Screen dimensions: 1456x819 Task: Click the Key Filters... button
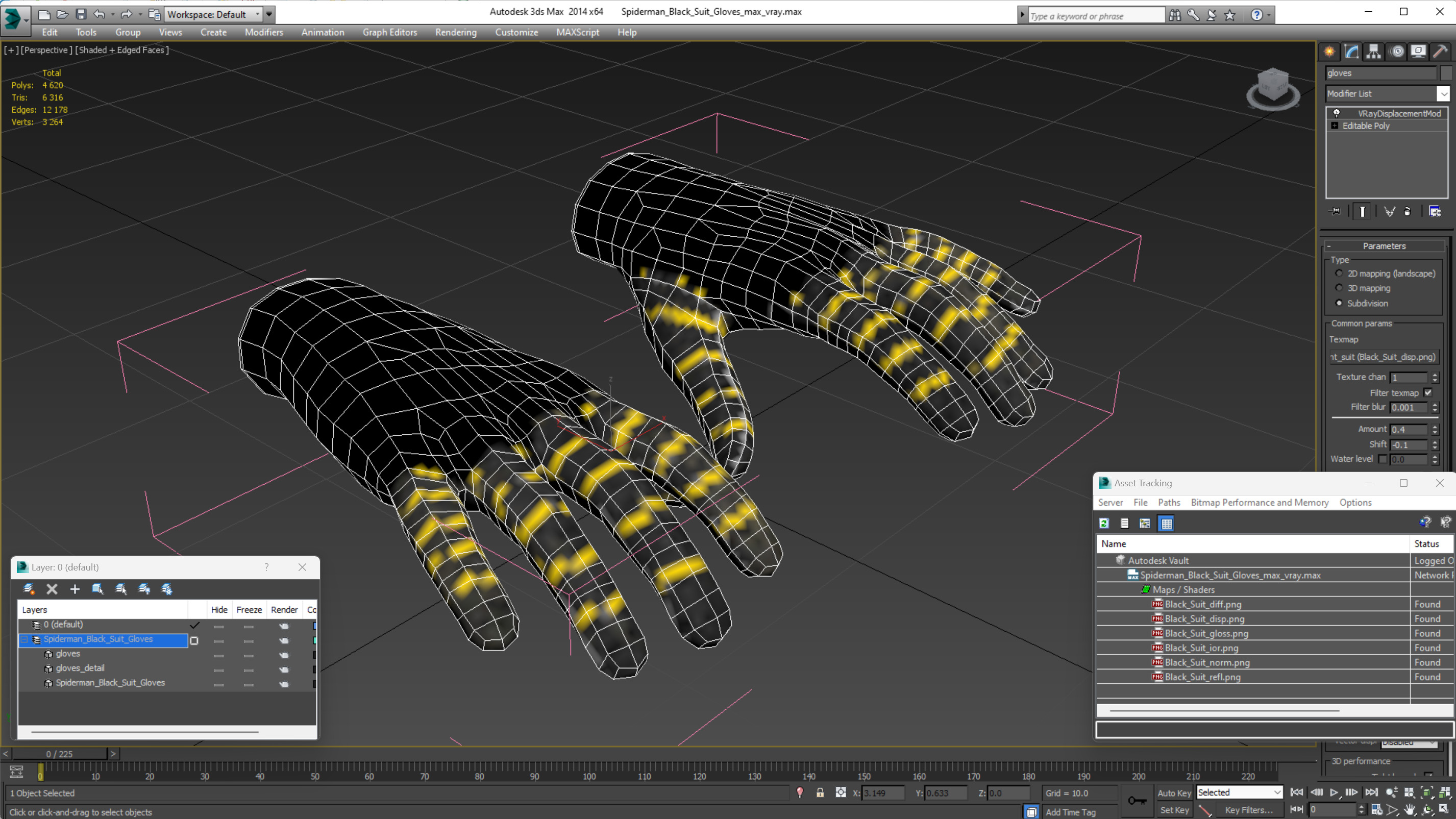coord(1249,810)
